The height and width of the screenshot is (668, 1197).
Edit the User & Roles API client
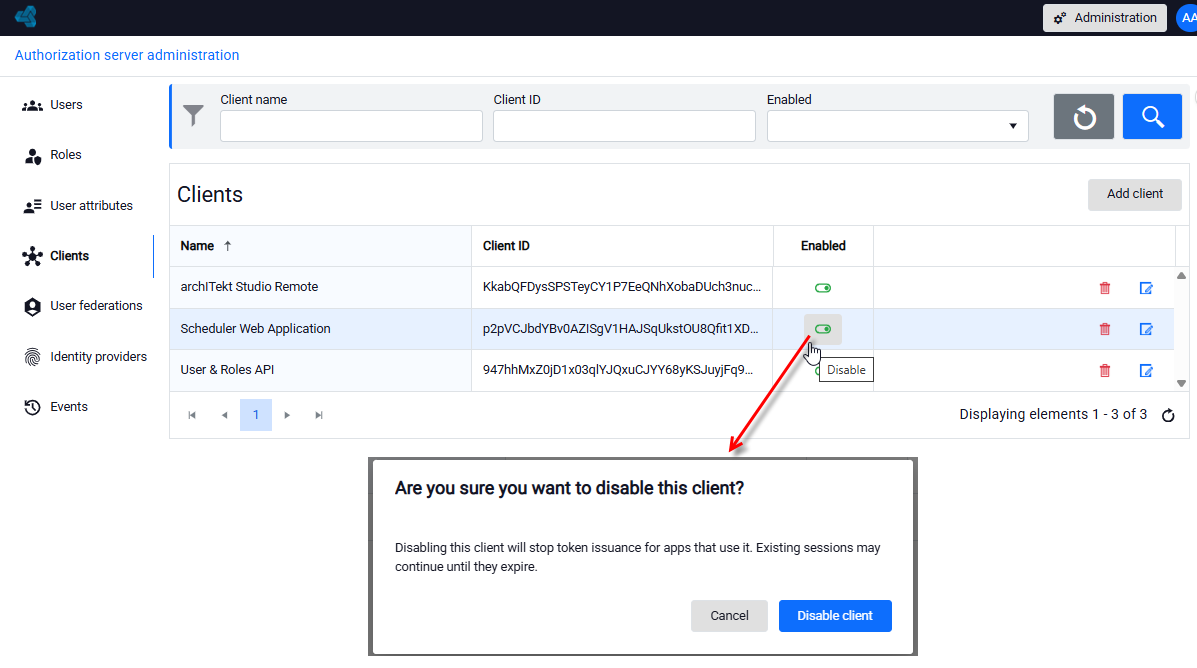(x=1146, y=370)
